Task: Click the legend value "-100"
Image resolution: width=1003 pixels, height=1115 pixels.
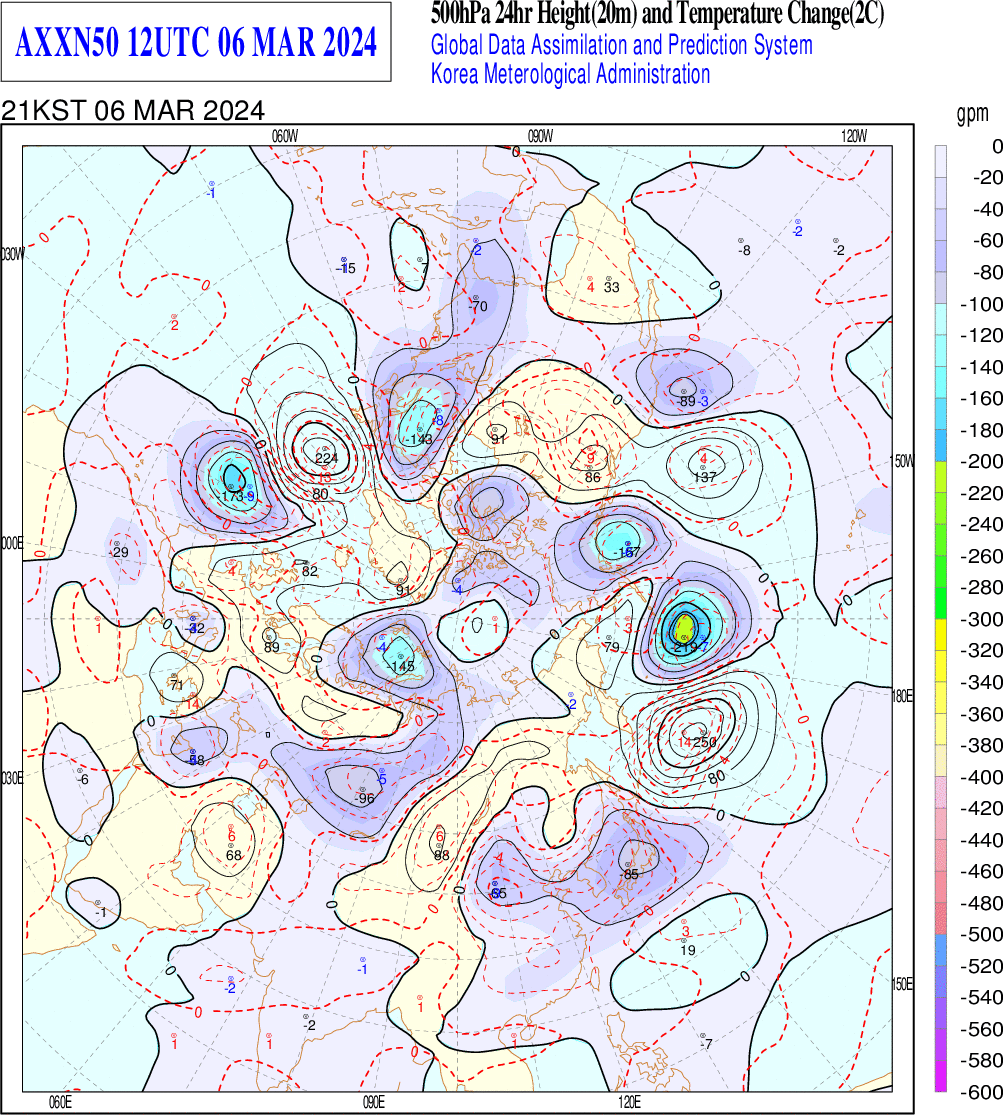Action: 981,304
